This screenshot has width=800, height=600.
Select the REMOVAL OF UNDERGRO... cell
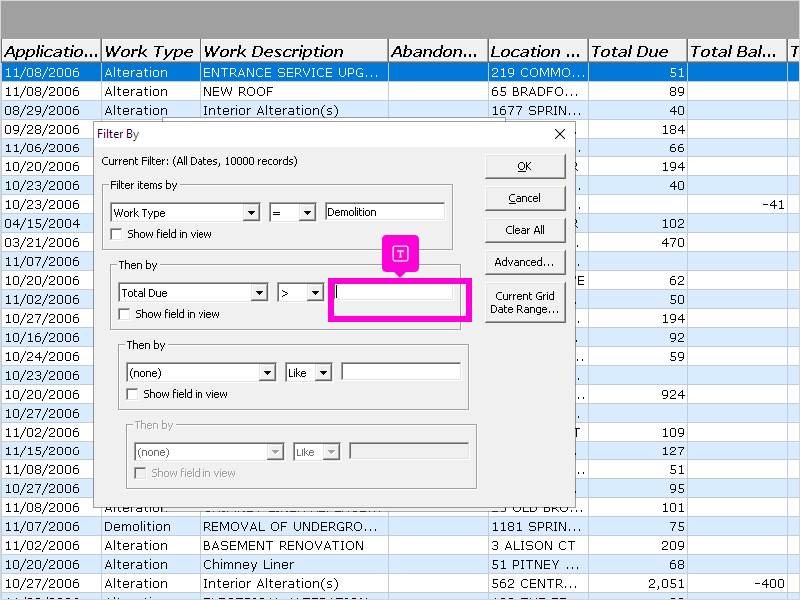tap(294, 527)
